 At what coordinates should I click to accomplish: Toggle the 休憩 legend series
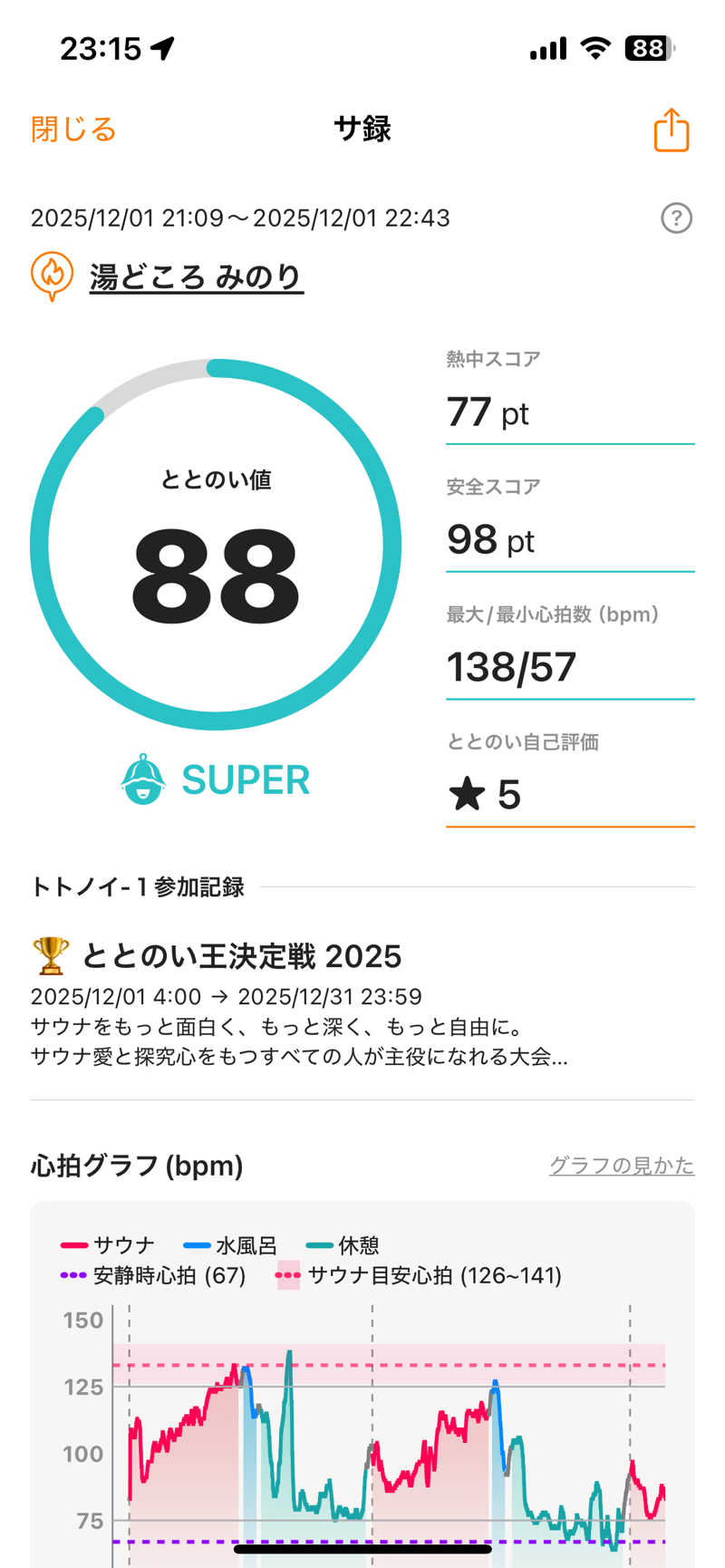(343, 1245)
